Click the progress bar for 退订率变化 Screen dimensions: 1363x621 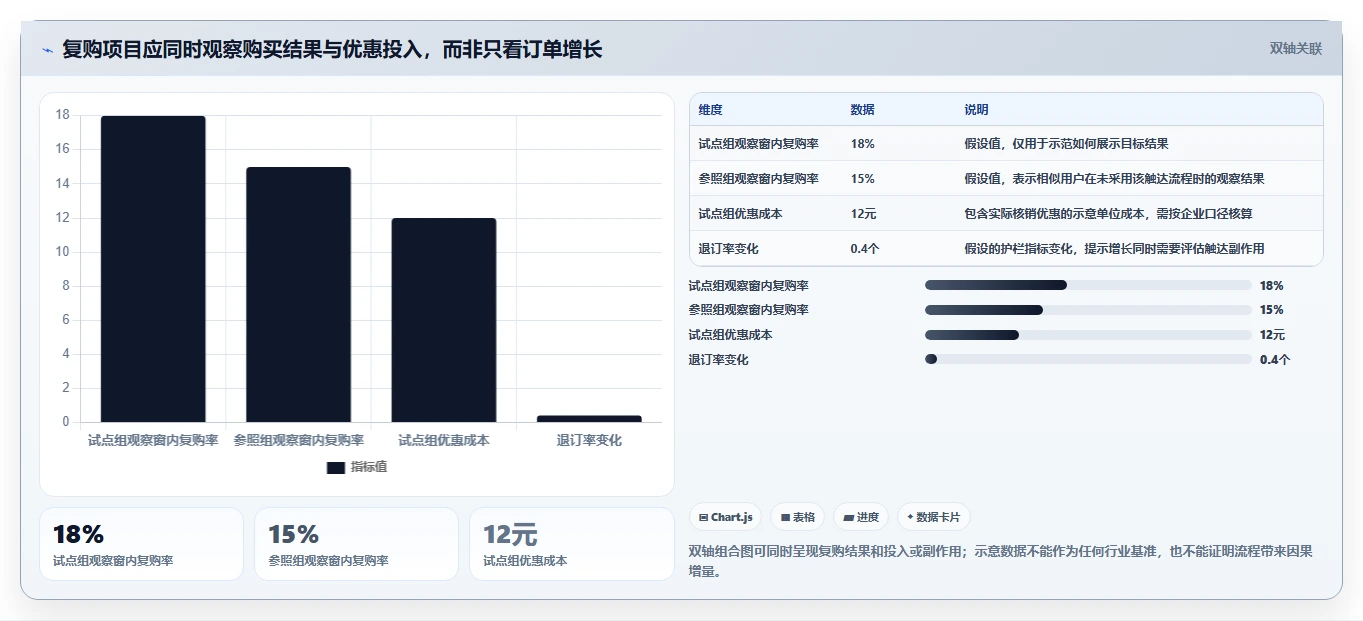tap(1088, 359)
